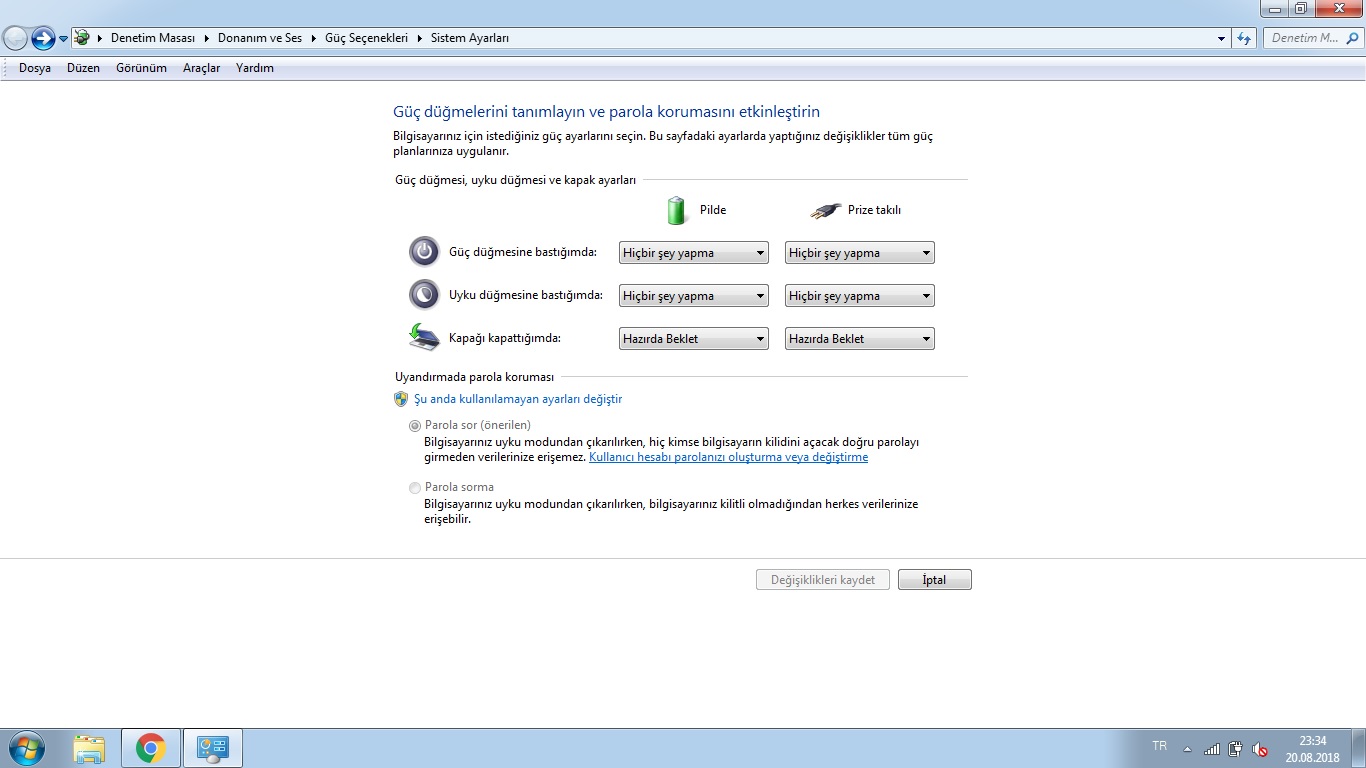This screenshot has width=1366, height=768.
Task: Open Google Chrome from the taskbar
Action: click(x=151, y=748)
